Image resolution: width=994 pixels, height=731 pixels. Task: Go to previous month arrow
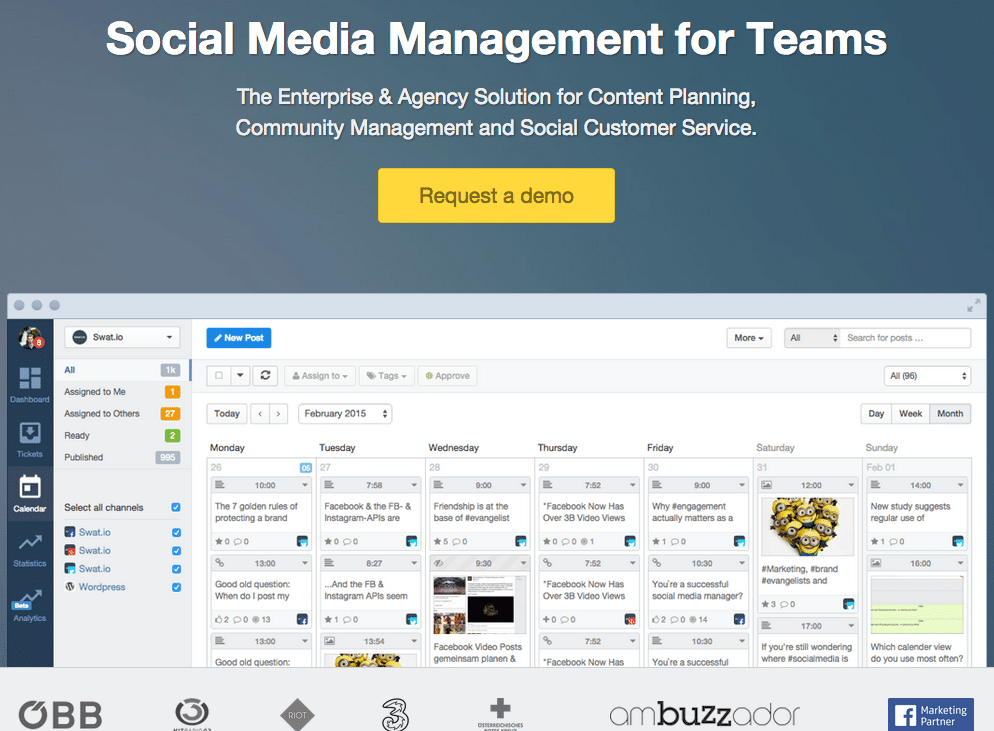coord(260,413)
